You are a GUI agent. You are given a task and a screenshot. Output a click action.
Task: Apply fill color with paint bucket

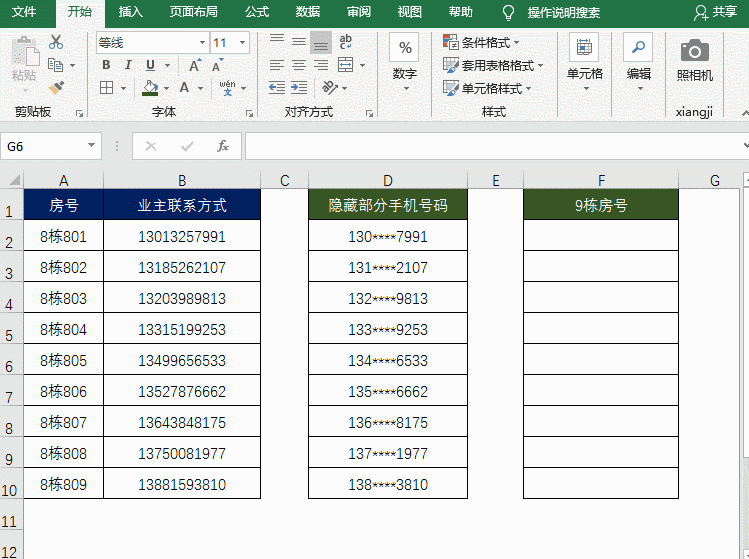(x=150, y=88)
